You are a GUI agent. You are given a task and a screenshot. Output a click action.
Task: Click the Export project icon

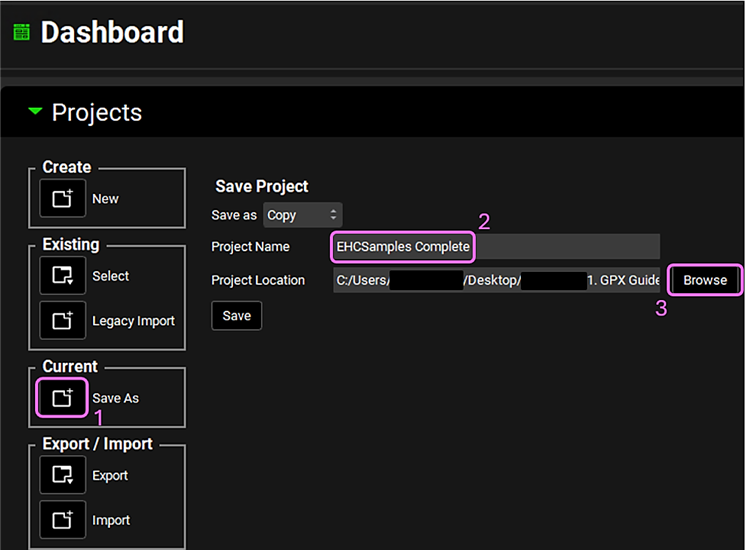63,475
